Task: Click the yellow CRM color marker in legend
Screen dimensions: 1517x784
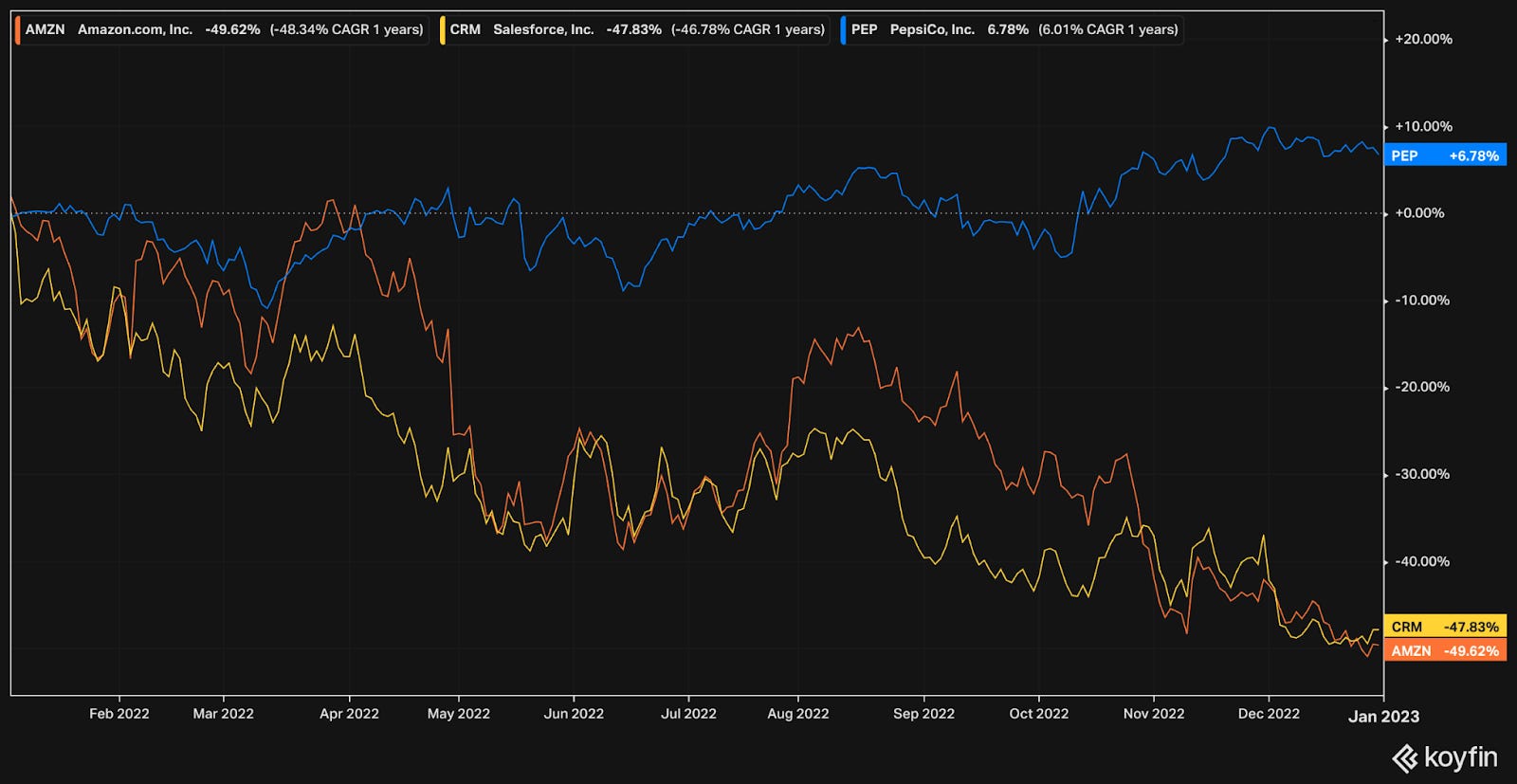Action: click(443, 29)
